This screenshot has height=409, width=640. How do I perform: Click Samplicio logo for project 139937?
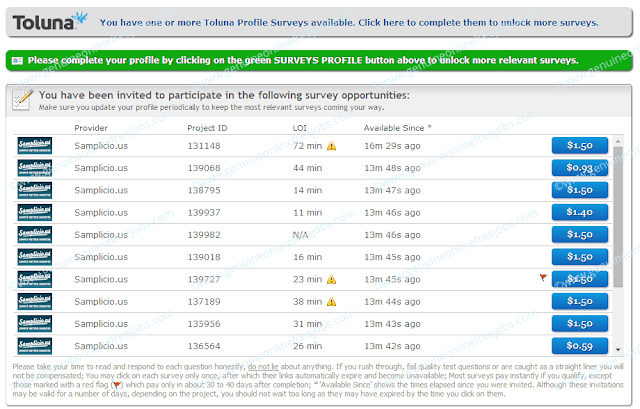35,212
